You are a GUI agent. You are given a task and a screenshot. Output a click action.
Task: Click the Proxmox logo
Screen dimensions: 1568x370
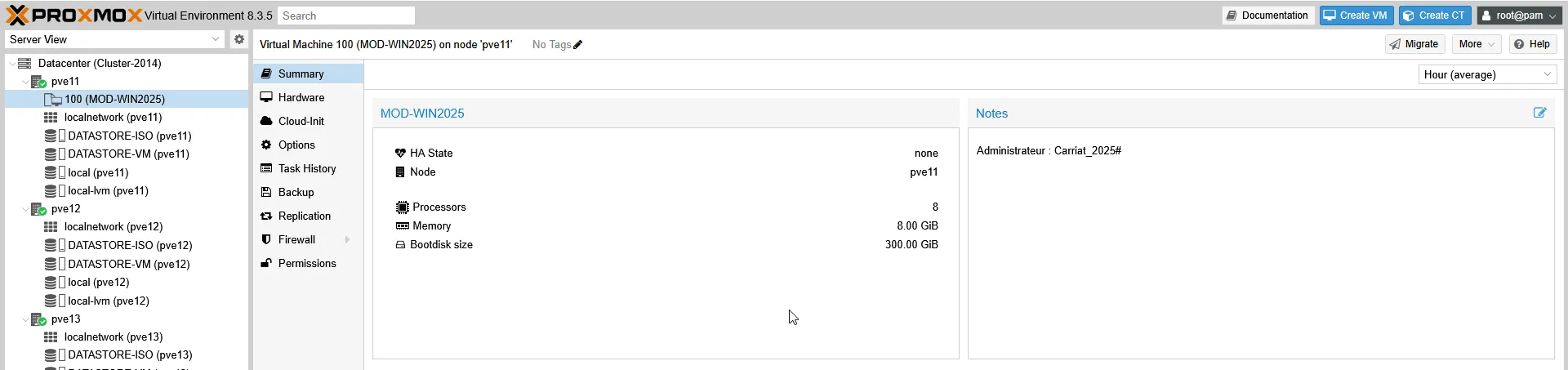pos(73,15)
